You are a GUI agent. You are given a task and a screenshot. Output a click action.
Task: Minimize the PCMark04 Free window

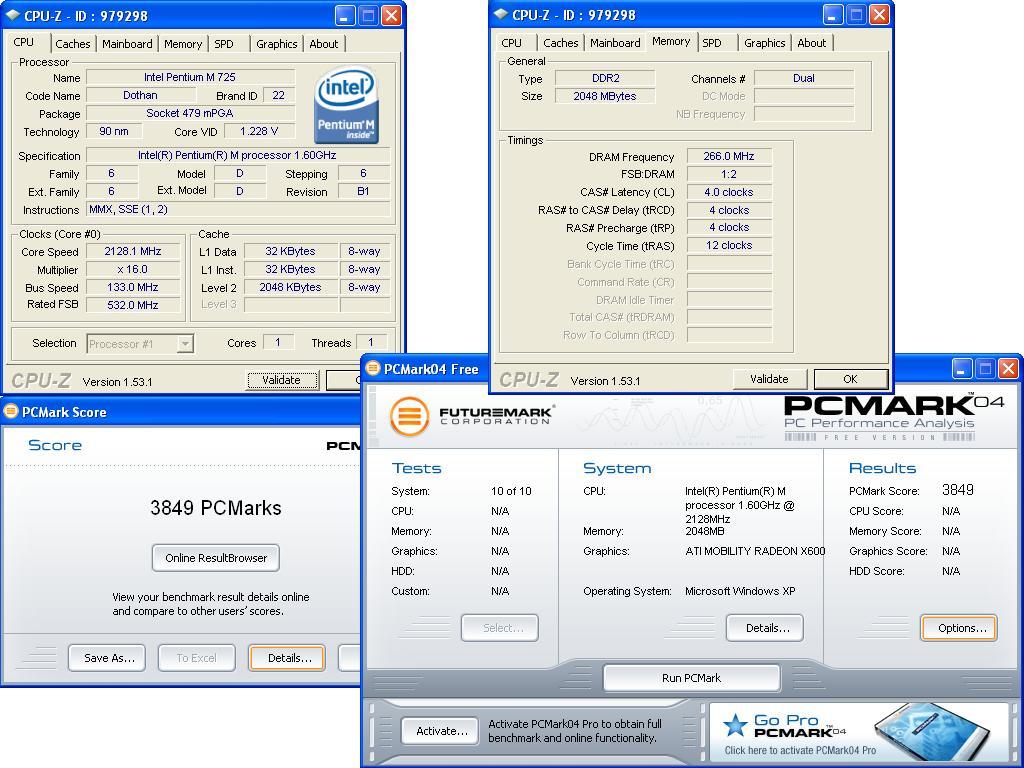[x=962, y=368]
